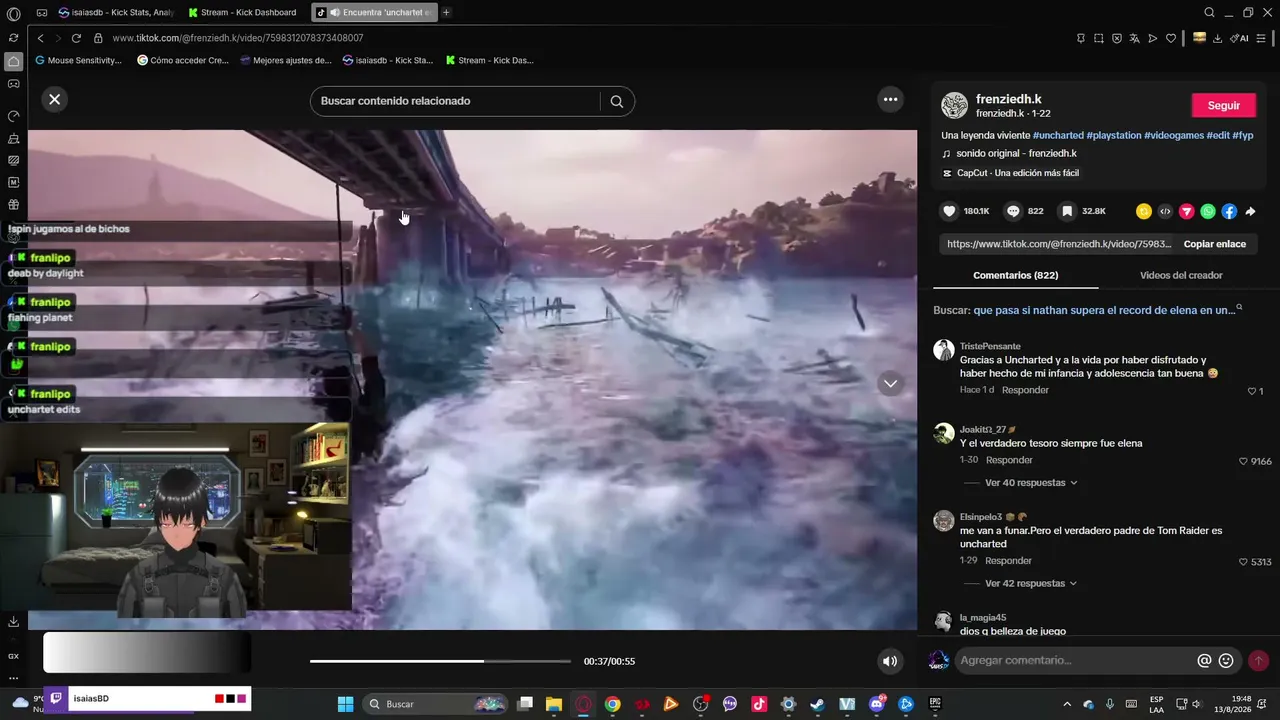This screenshot has height=720, width=1280.
Task: Open the Mouse Sensitivity bookmark
Action: click(x=78, y=60)
